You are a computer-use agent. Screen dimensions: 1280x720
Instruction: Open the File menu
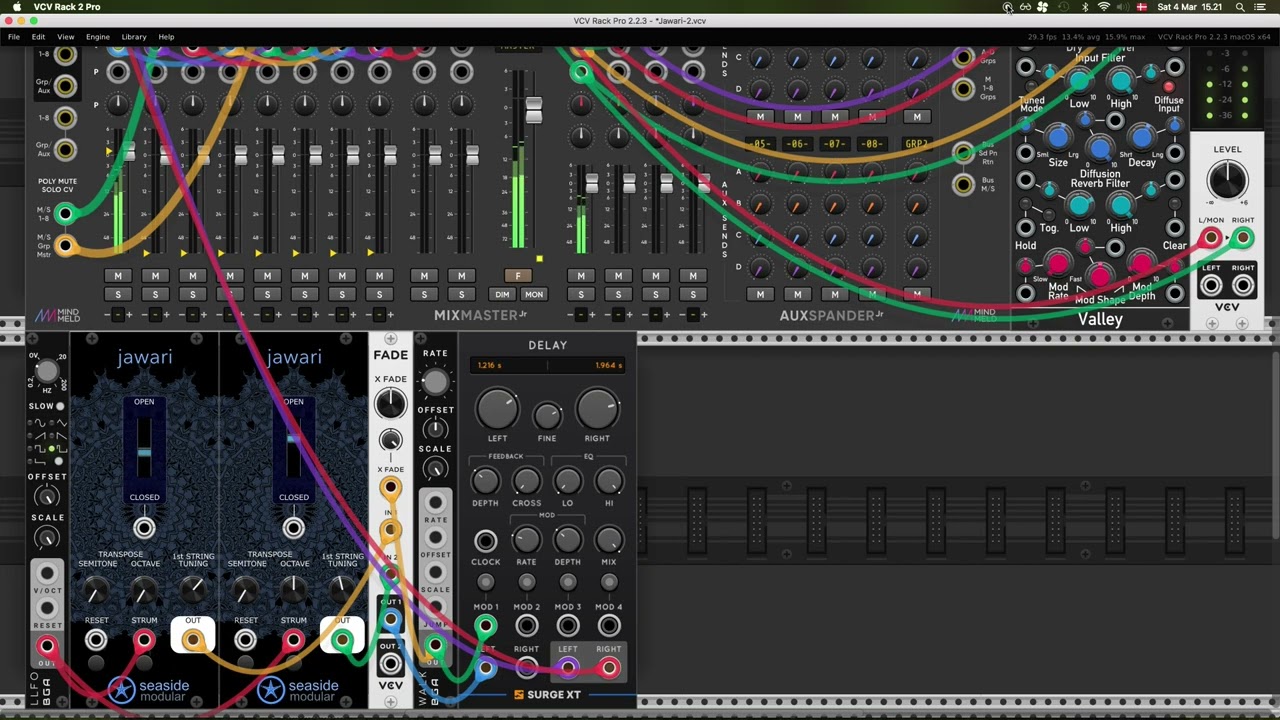tap(14, 37)
